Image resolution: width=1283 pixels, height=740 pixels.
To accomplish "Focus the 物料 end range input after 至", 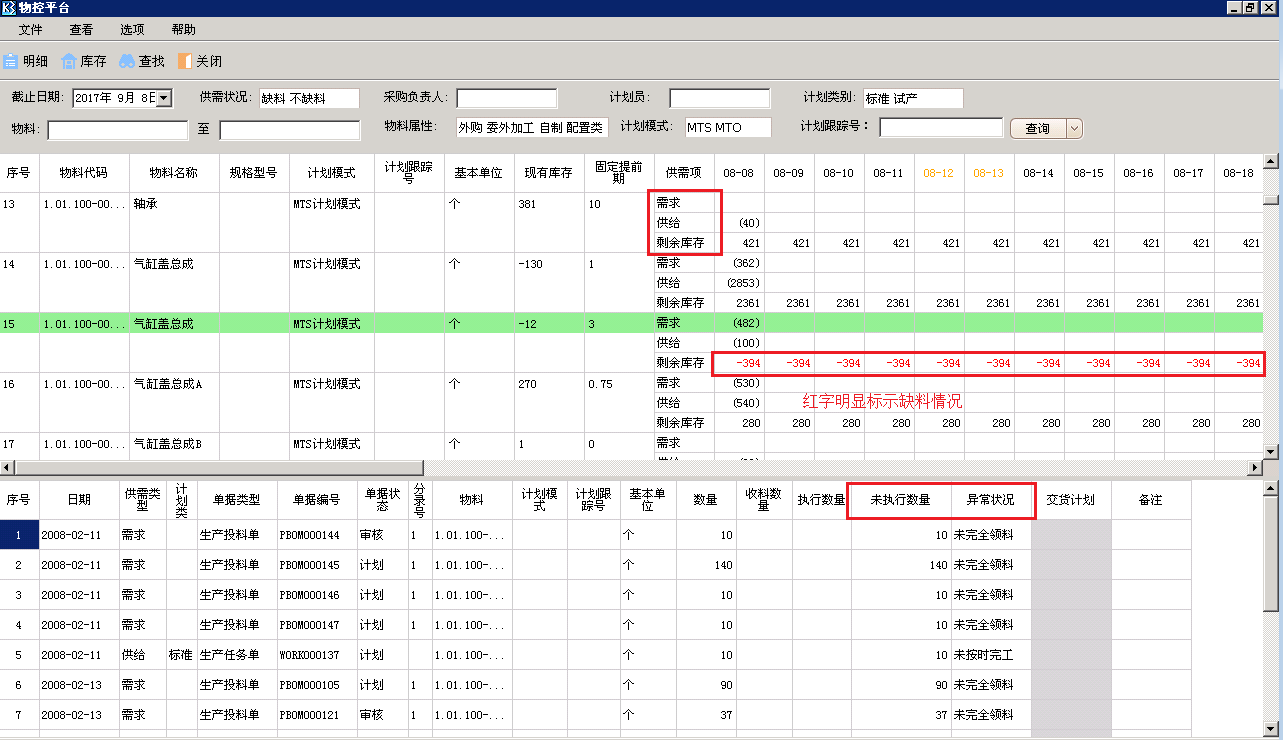I will pyautogui.click(x=290, y=130).
